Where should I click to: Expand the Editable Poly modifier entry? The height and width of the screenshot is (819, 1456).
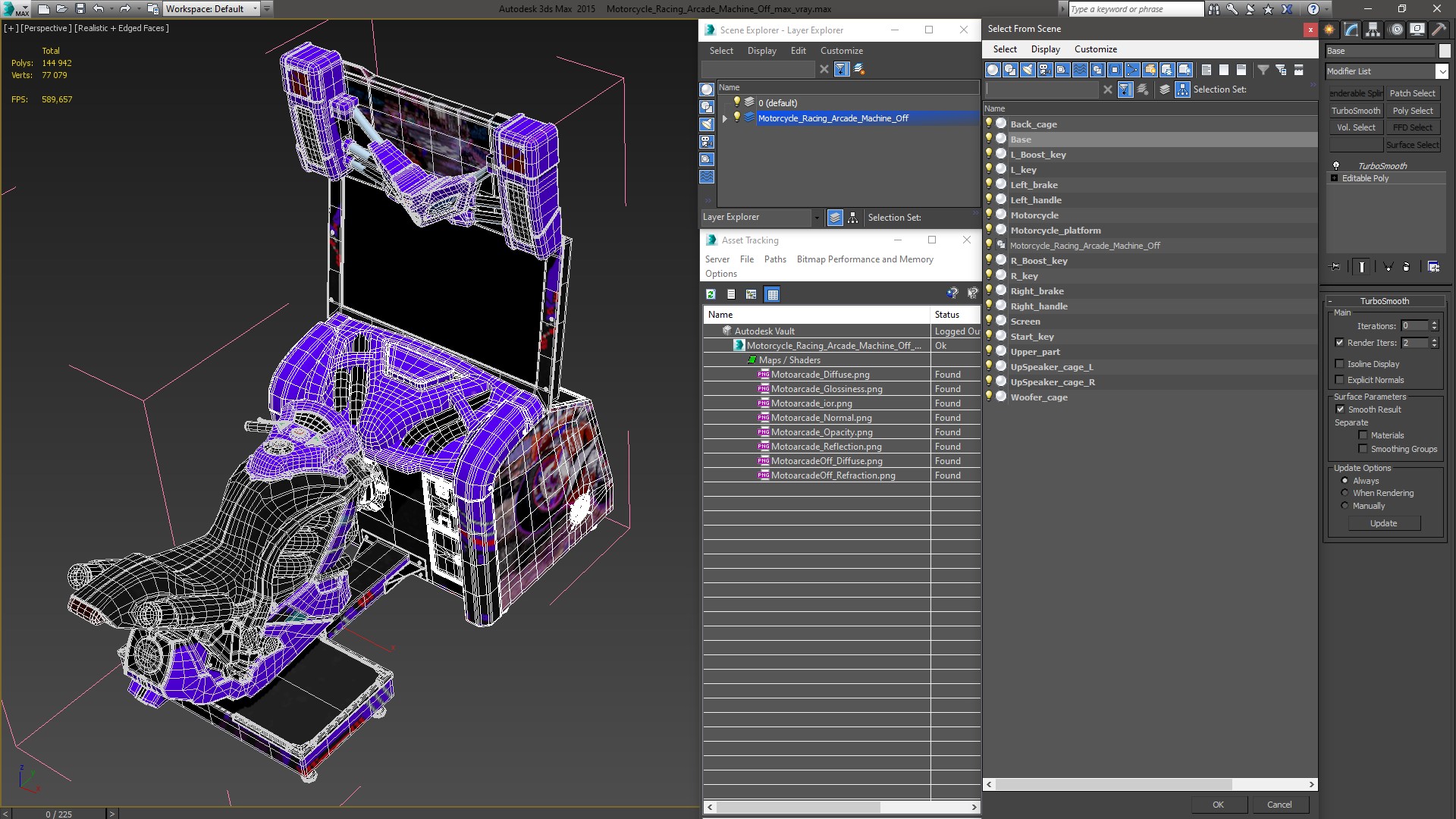click(1334, 178)
